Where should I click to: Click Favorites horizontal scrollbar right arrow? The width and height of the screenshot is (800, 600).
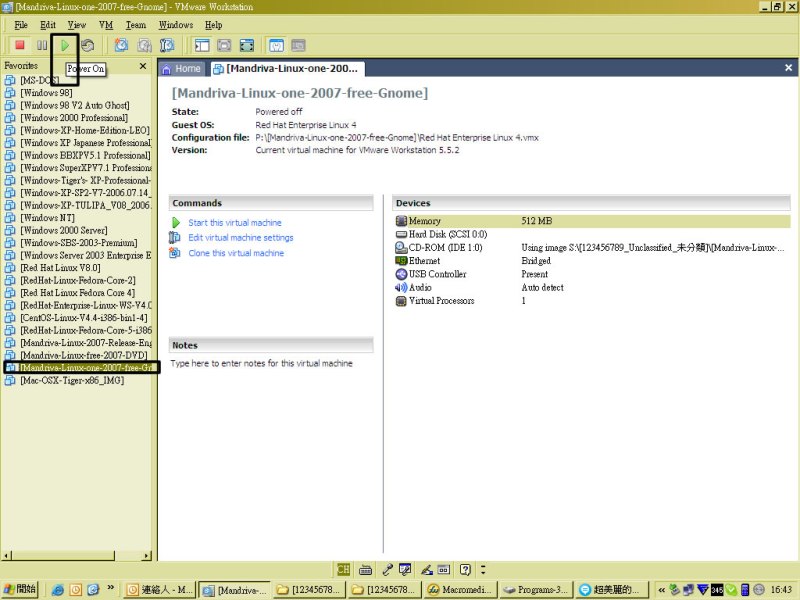[x=147, y=556]
